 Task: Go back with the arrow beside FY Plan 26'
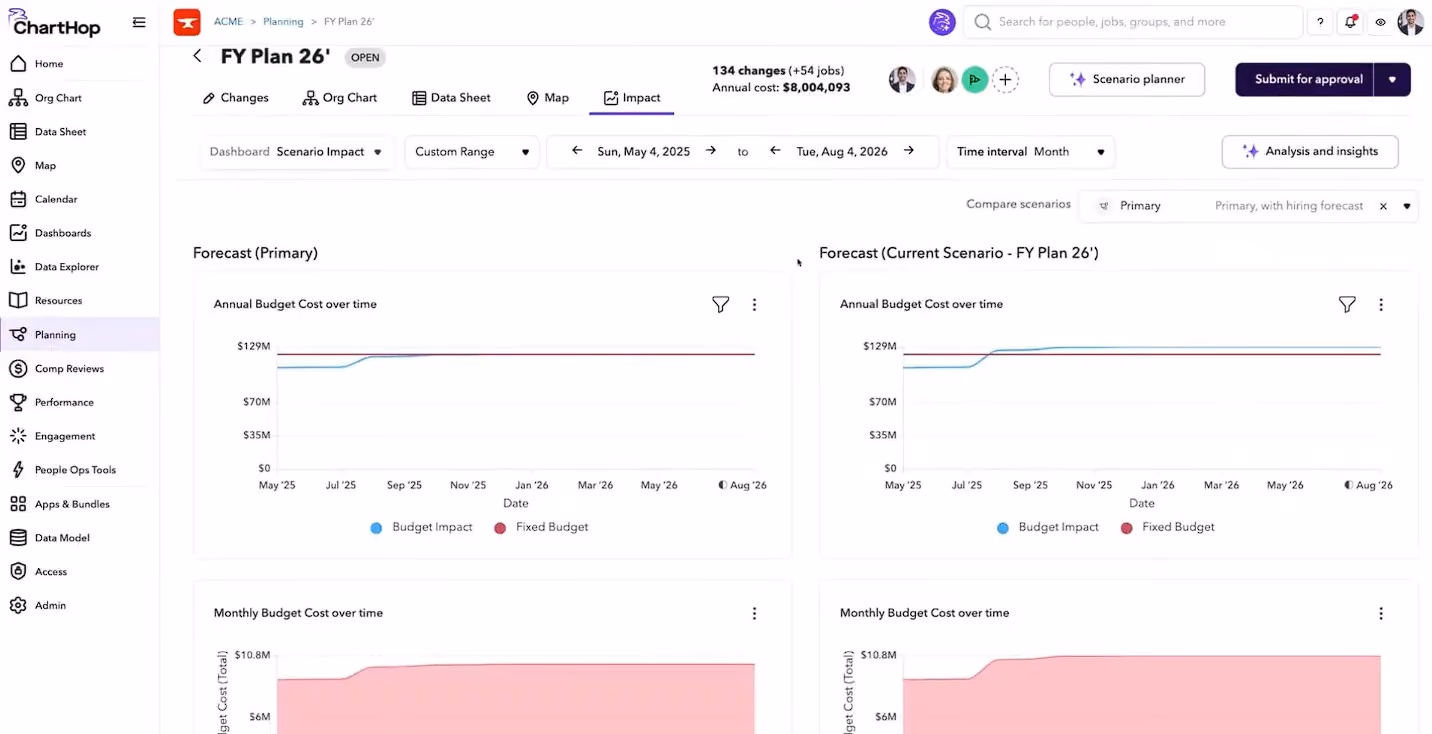197,57
